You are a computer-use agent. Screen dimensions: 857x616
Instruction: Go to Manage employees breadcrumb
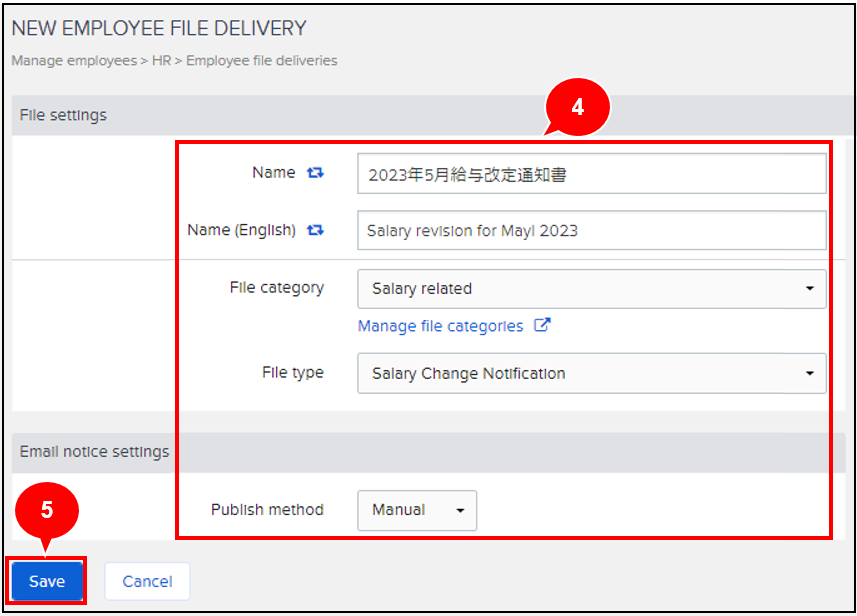click(74, 61)
